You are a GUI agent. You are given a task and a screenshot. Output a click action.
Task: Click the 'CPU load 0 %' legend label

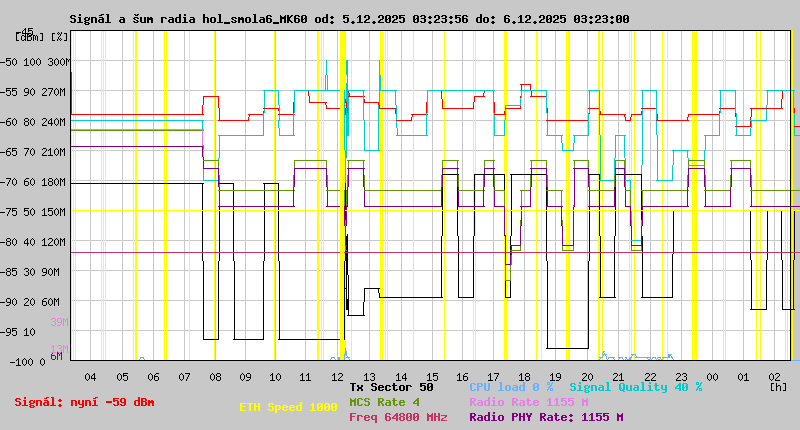tap(512, 386)
